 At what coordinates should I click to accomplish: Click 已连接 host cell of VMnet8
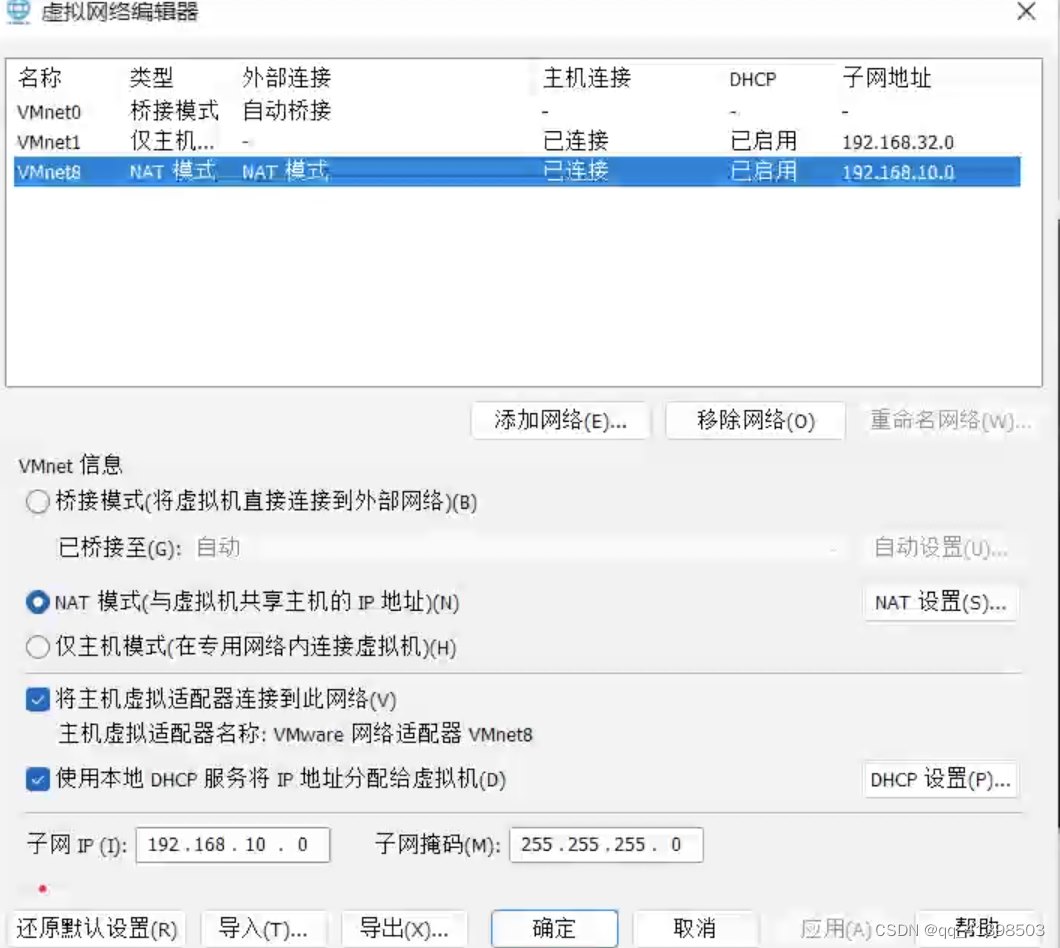point(575,171)
